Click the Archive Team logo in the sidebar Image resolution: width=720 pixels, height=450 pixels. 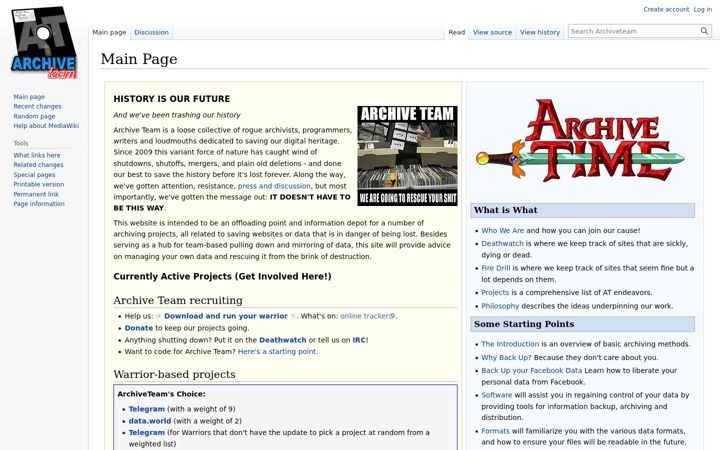coord(44,43)
